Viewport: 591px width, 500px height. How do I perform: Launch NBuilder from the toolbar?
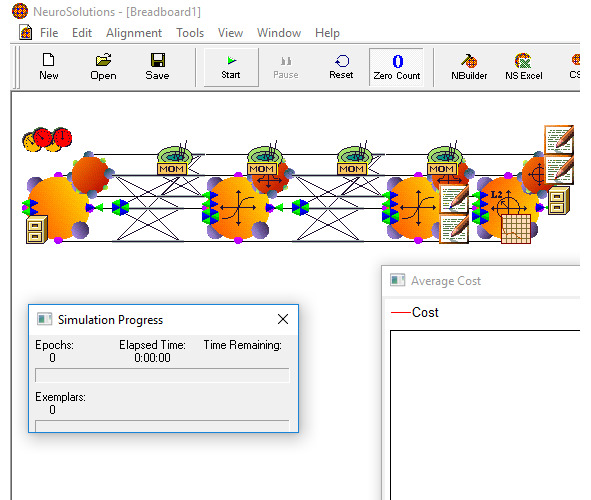[469, 67]
